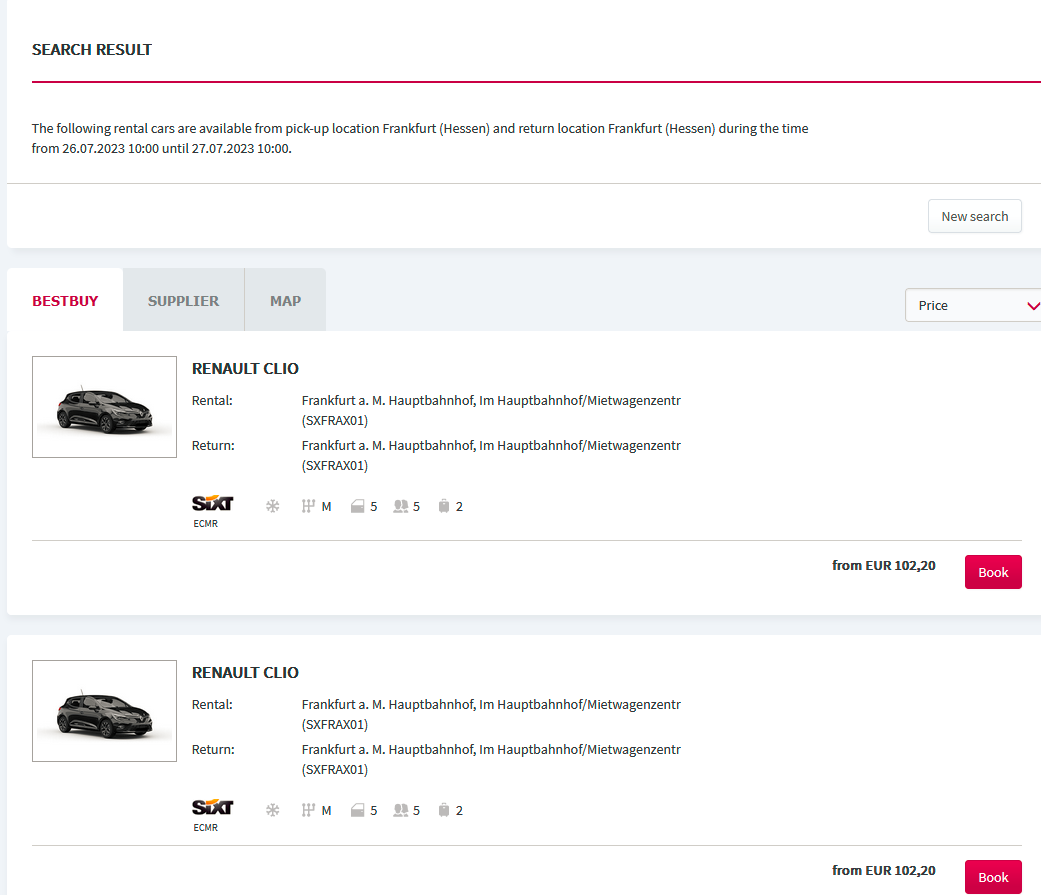Click the SEARCH RESULT heading
Image resolution: width=1041 pixels, height=895 pixels.
[92, 50]
